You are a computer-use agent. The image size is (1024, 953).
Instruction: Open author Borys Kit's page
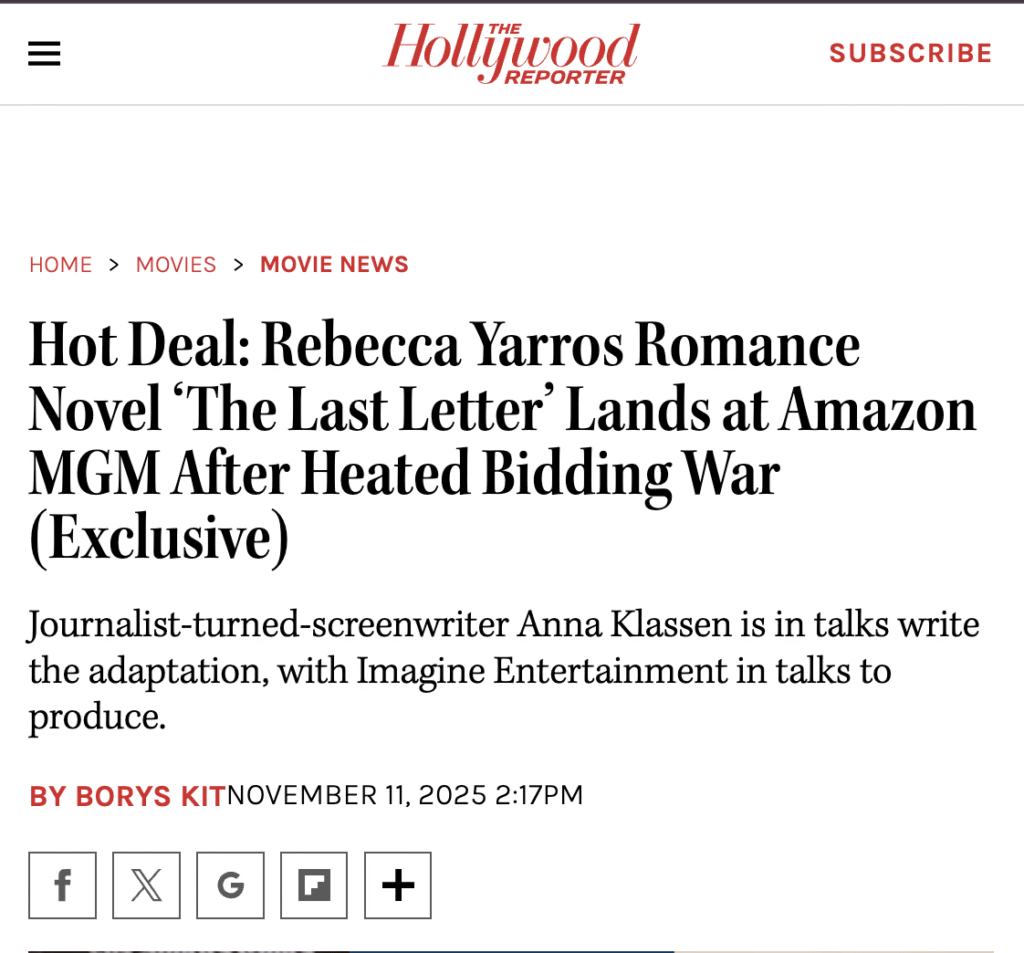(127, 796)
